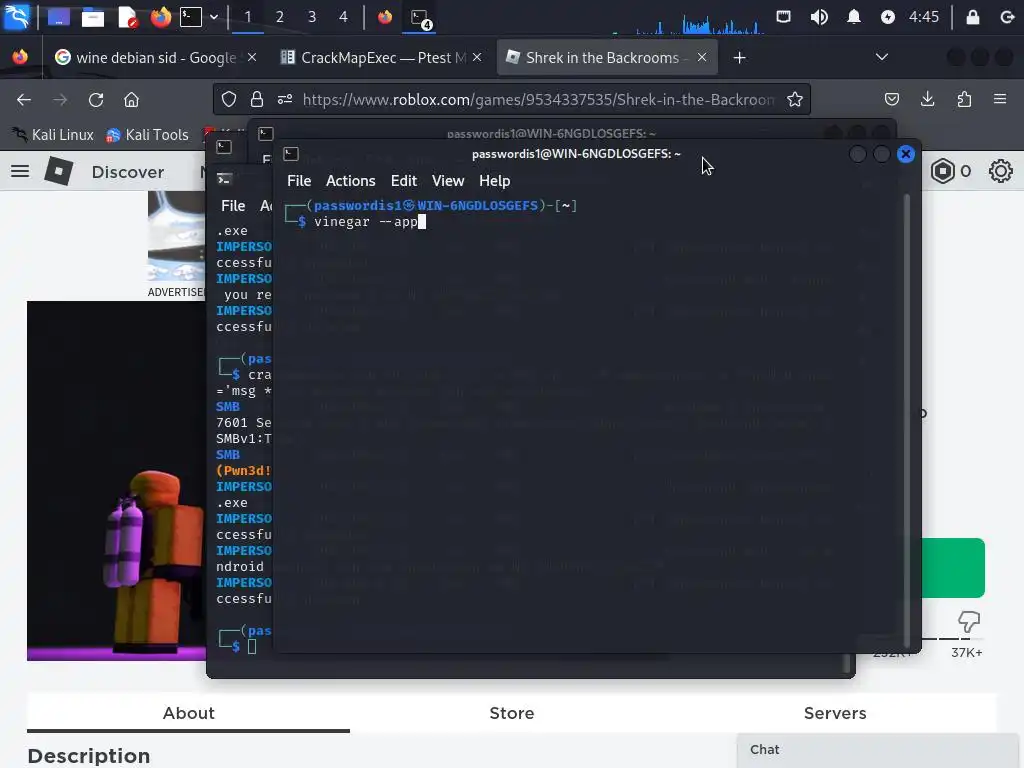Switch to workspace 2

280,17
